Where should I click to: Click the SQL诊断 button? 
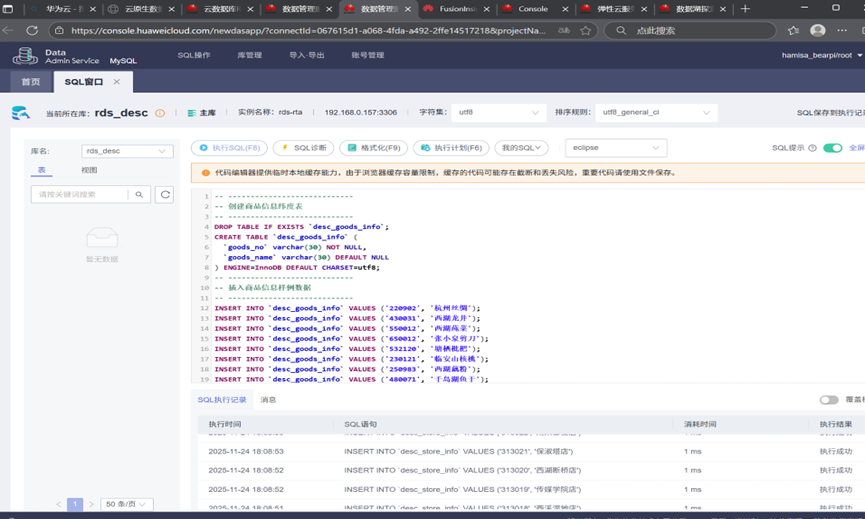[x=303, y=148]
